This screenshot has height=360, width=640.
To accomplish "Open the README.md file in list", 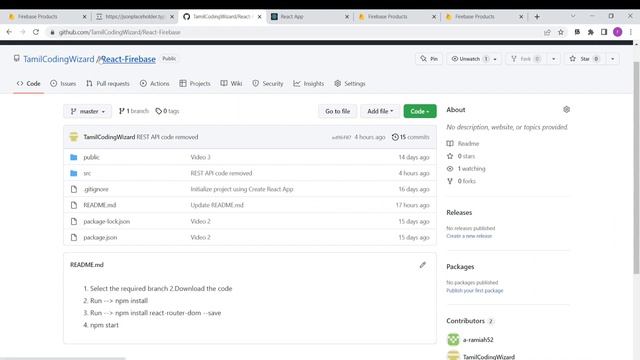I will pos(100,205).
